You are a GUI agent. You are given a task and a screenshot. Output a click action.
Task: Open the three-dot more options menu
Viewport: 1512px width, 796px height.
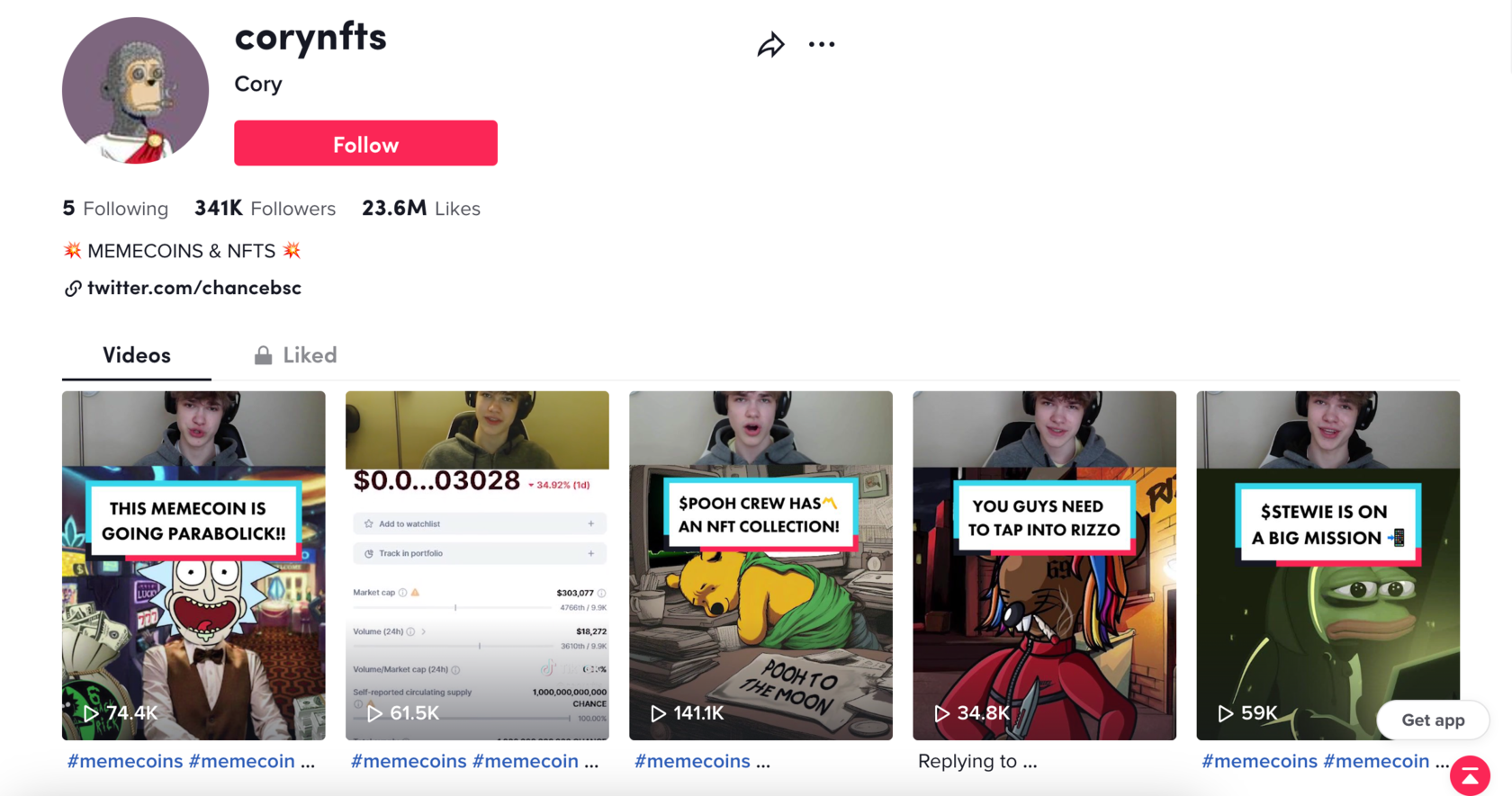coord(821,44)
